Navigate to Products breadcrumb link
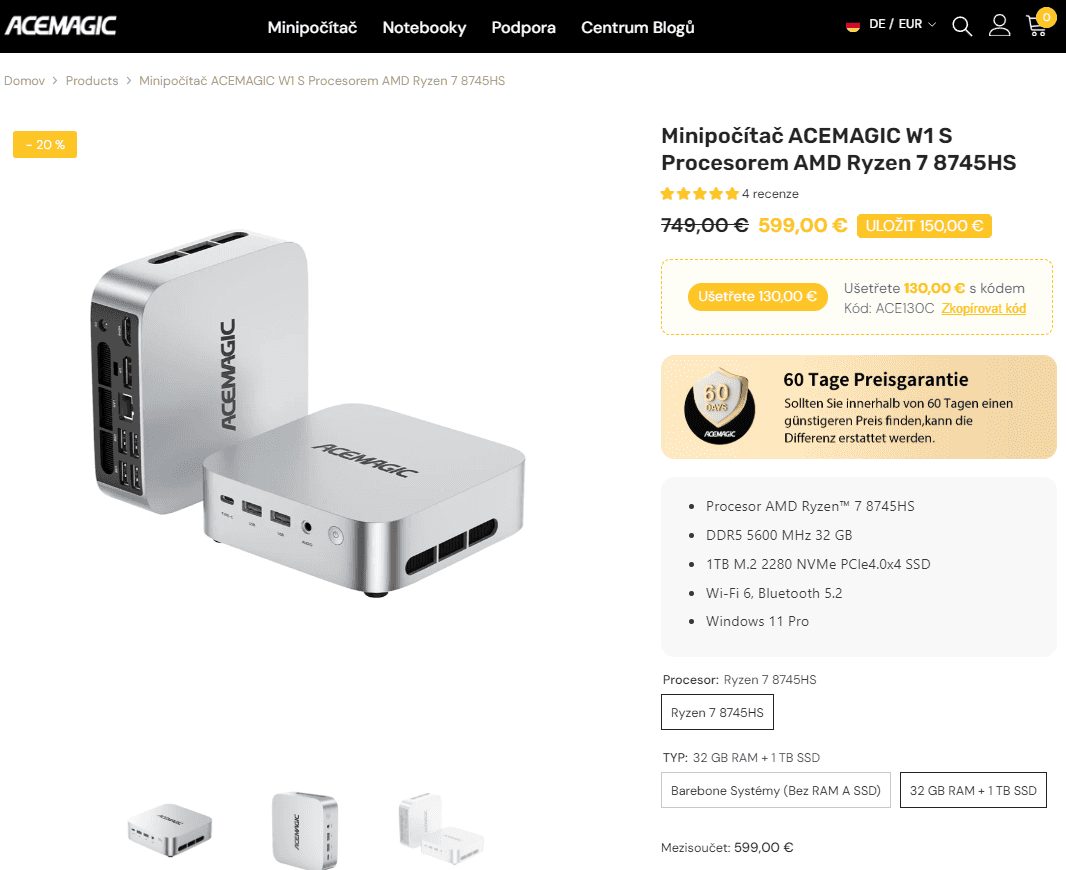This screenshot has width=1066, height=870. click(92, 81)
